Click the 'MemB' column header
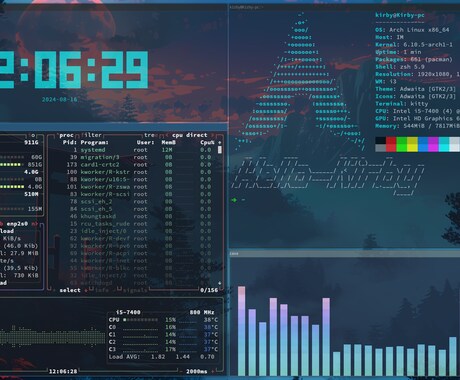The height and width of the screenshot is (380, 460). (x=168, y=142)
